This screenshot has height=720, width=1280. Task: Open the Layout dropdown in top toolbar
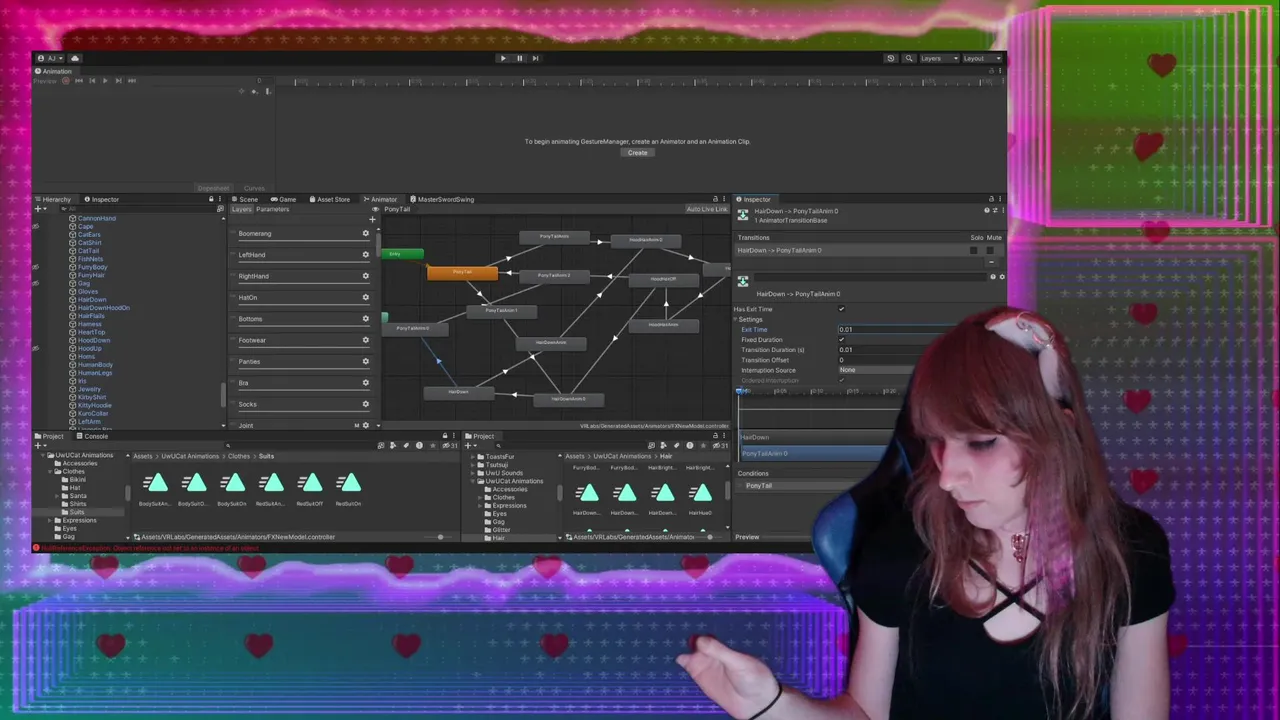click(982, 58)
